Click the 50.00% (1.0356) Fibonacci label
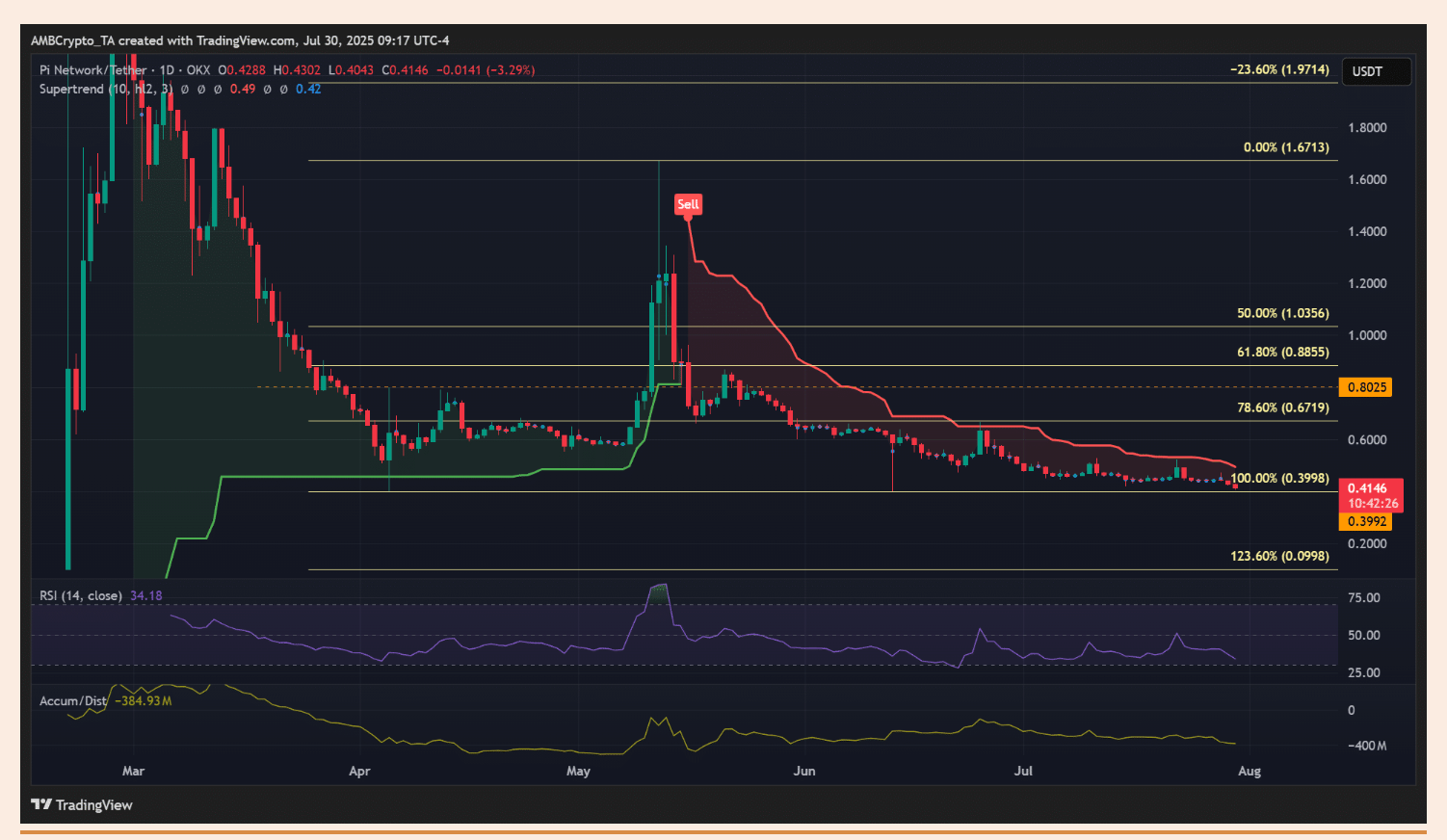This screenshot has width=1447, height=840. point(1282,313)
